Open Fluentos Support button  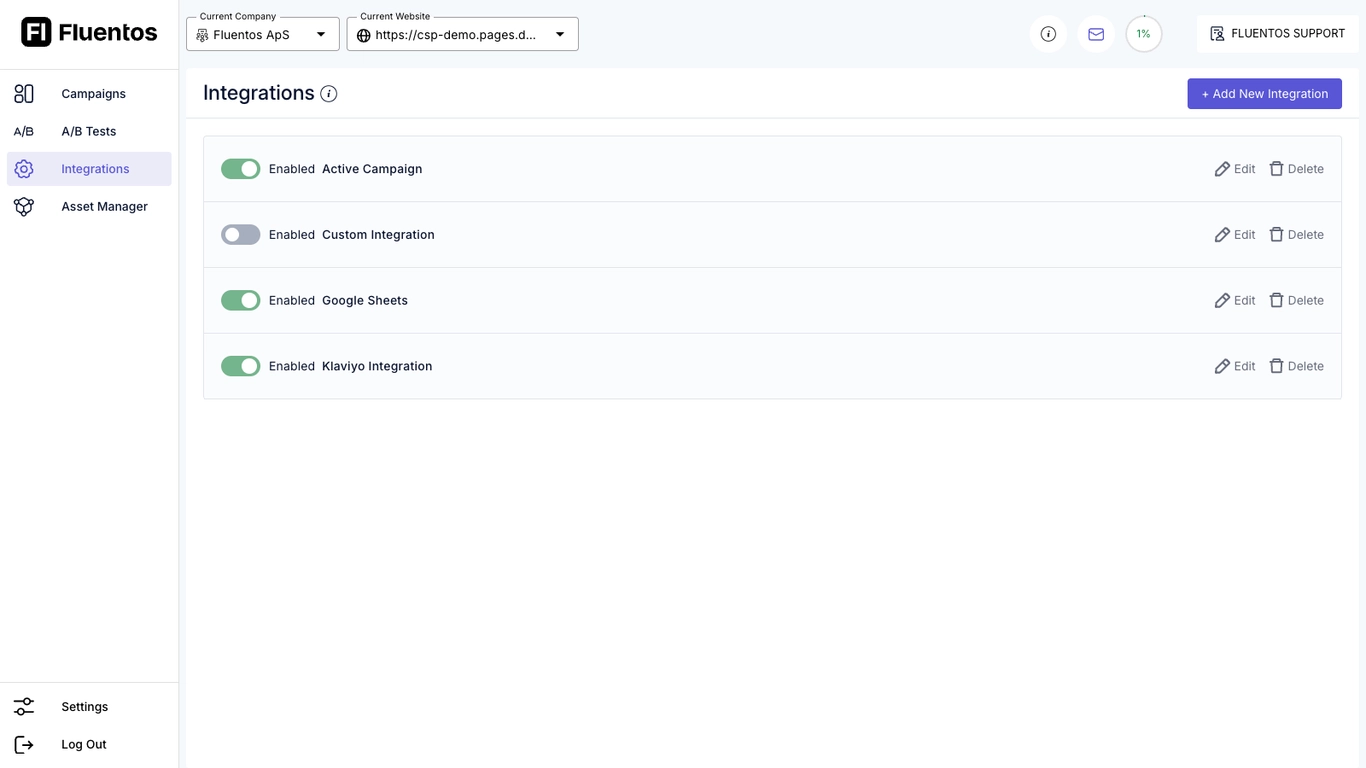(1278, 34)
